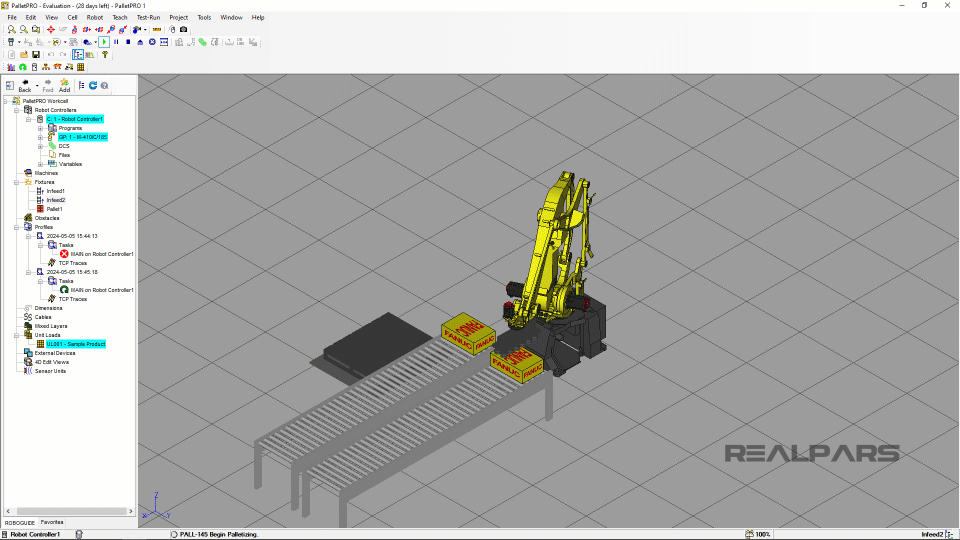Pause the simulation run
This screenshot has height=540, width=960.
[116, 42]
